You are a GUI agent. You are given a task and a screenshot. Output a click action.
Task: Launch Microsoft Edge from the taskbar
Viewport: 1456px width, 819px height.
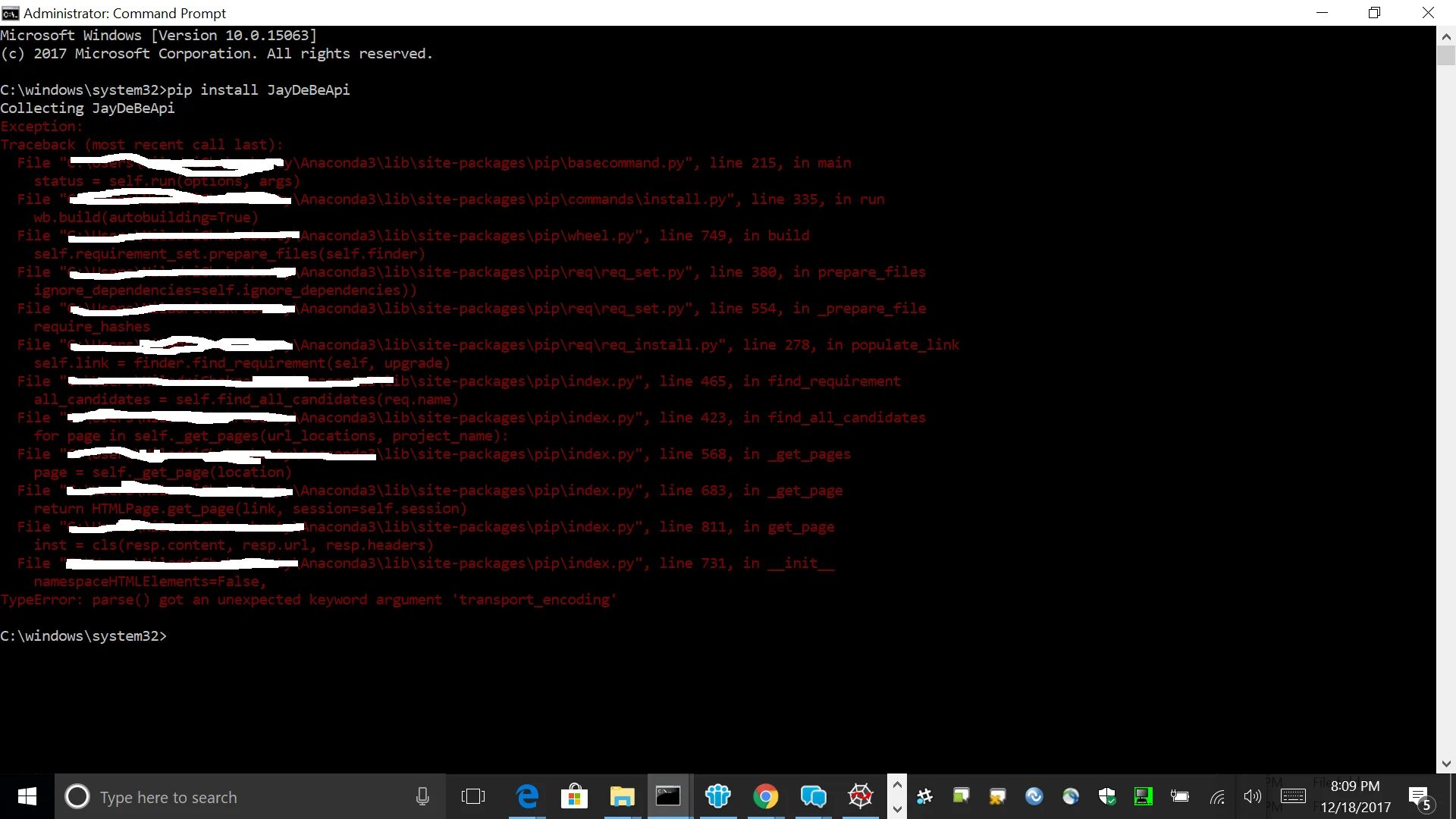(527, 796)
